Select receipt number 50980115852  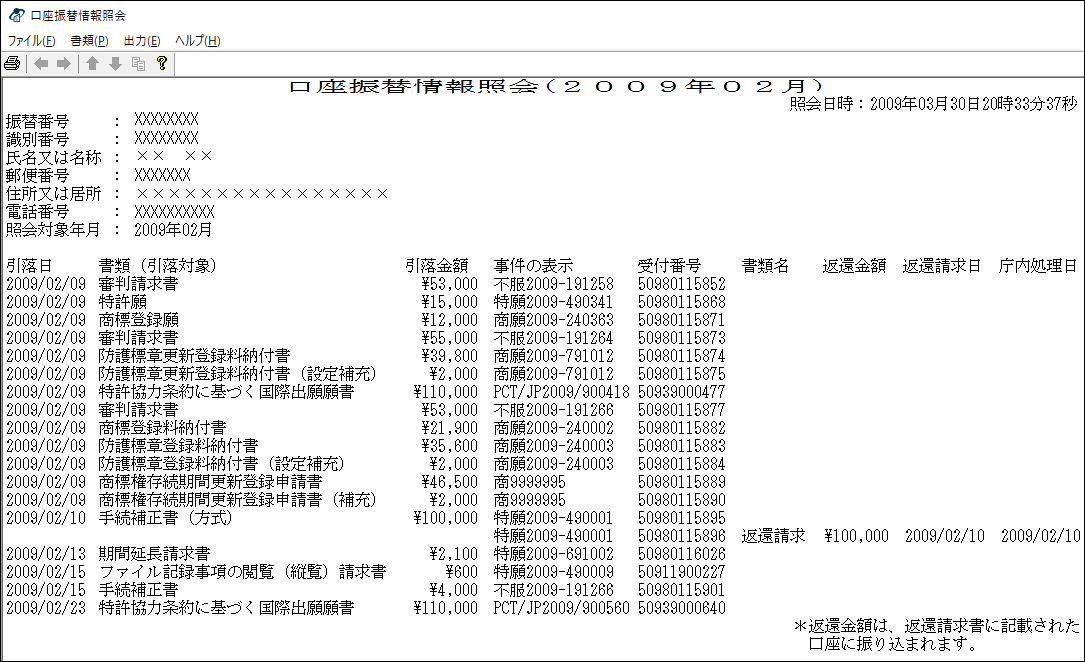point(681,284)
